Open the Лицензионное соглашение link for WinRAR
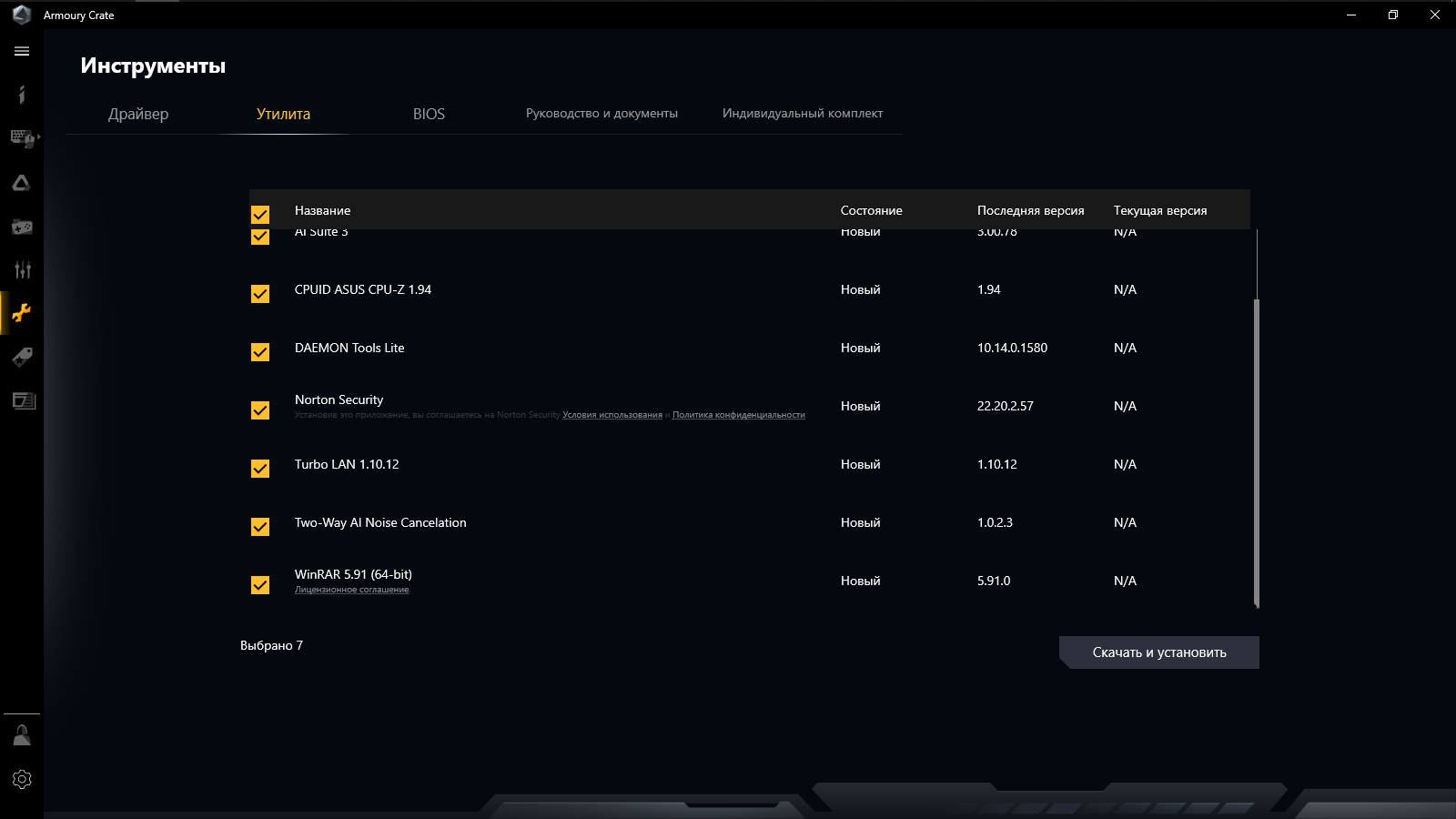This screenshot has height=819, width=1456. [351, 589]
